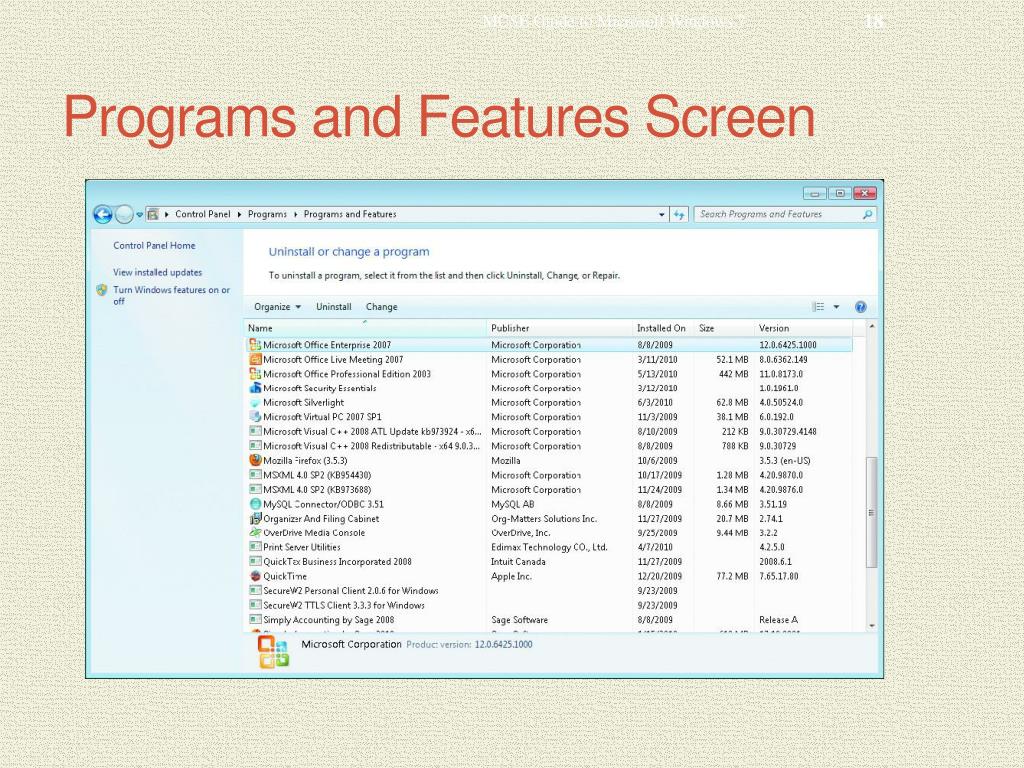Minimize the Programs and Features window
Image resolution: width=1024 pixels, height=768 pixels.
click(815, 193)
